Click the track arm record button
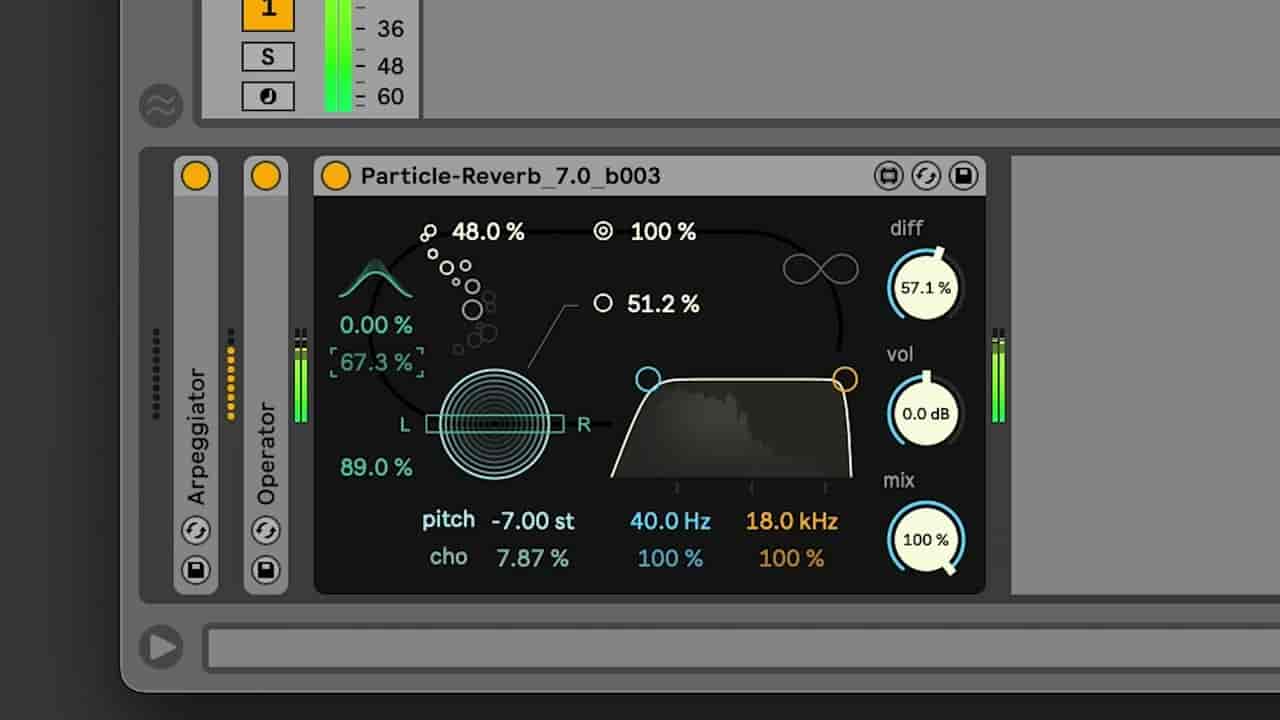Screen dimensions: 1280x720 click(268, 97)
